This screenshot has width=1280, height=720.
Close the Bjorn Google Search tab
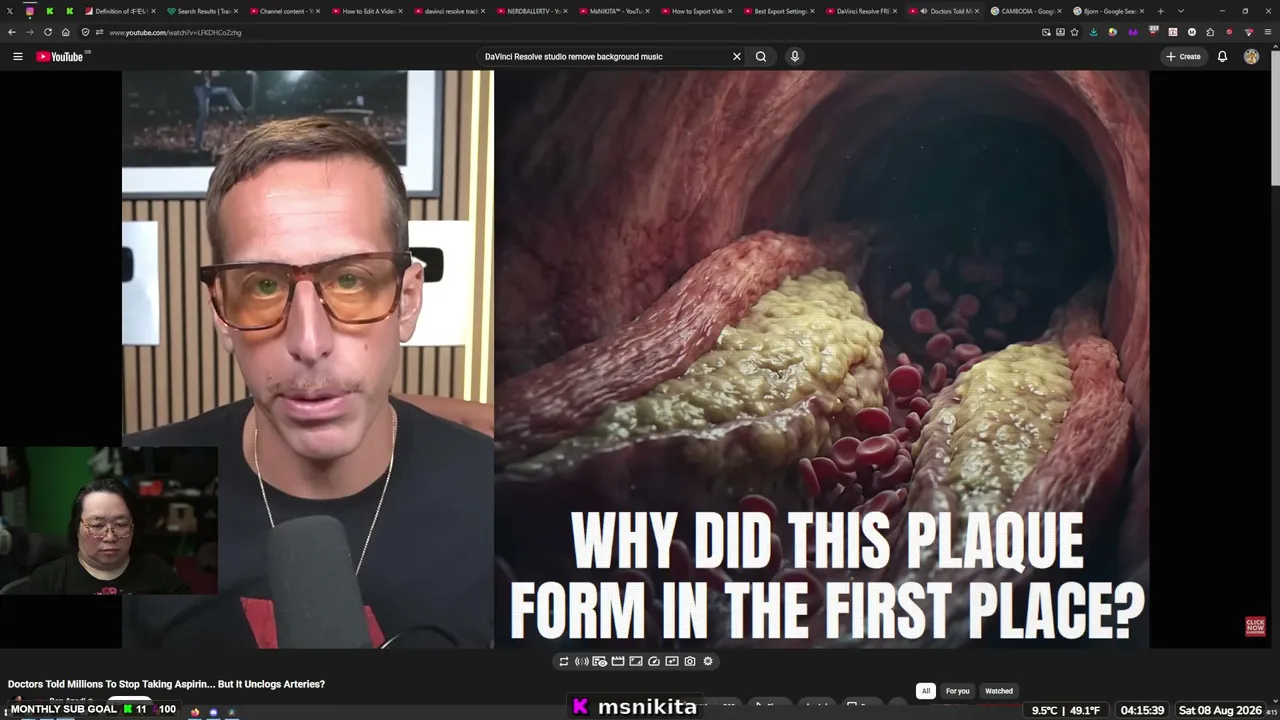(x=1142, y=11)
